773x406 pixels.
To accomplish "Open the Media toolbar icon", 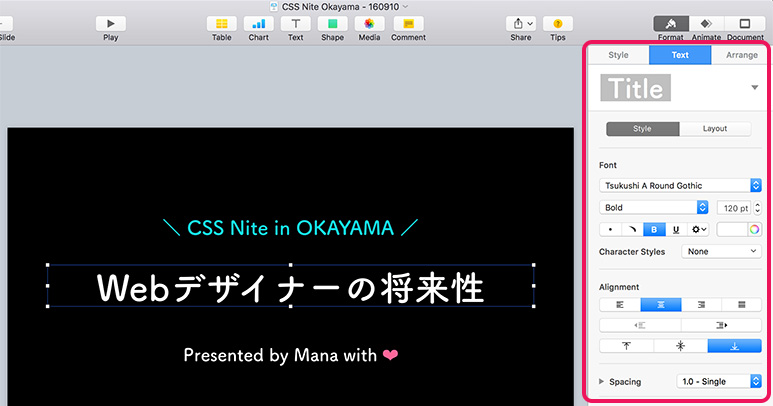I will (369, 24).
